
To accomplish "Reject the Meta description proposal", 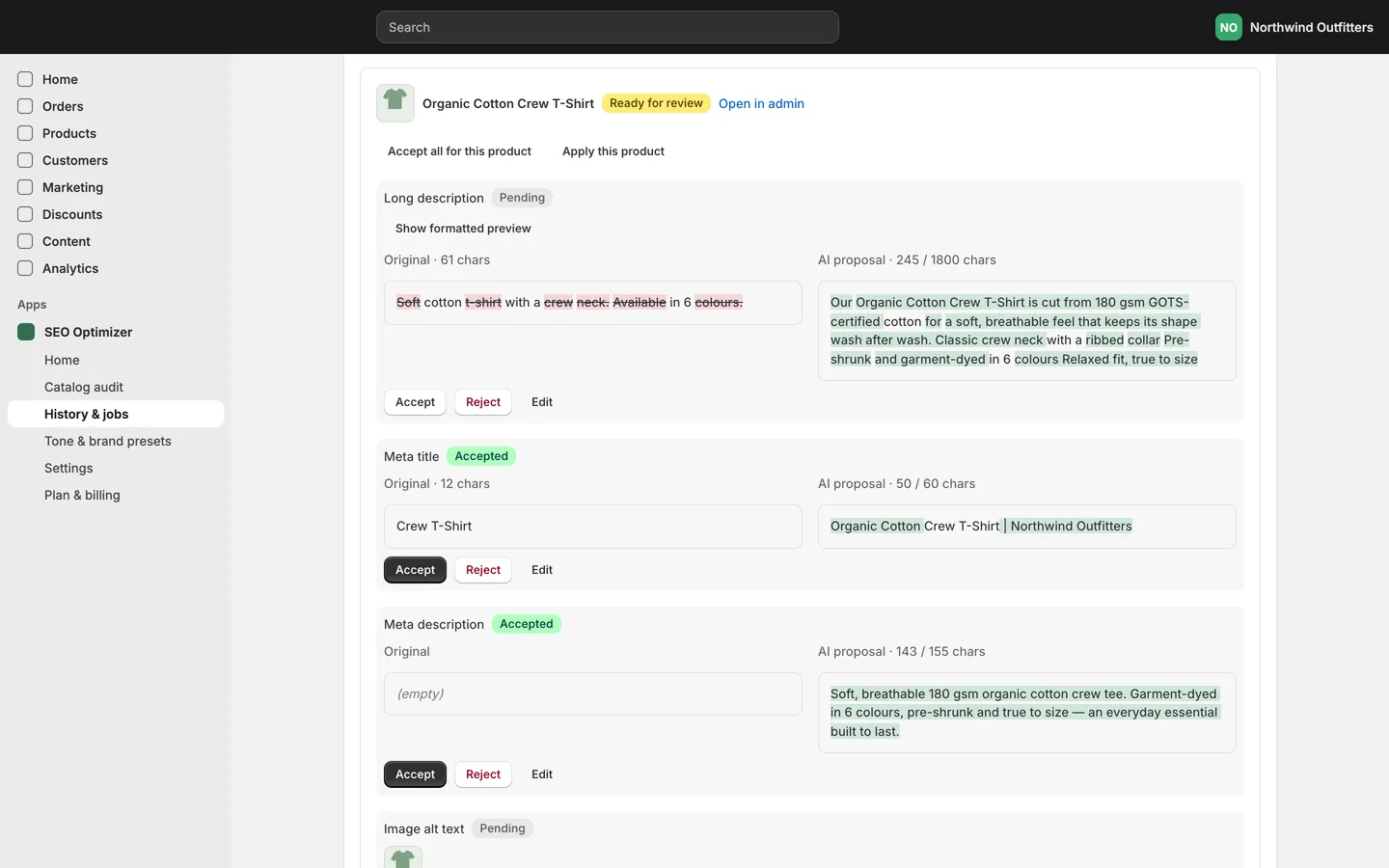I will [483, 774].
